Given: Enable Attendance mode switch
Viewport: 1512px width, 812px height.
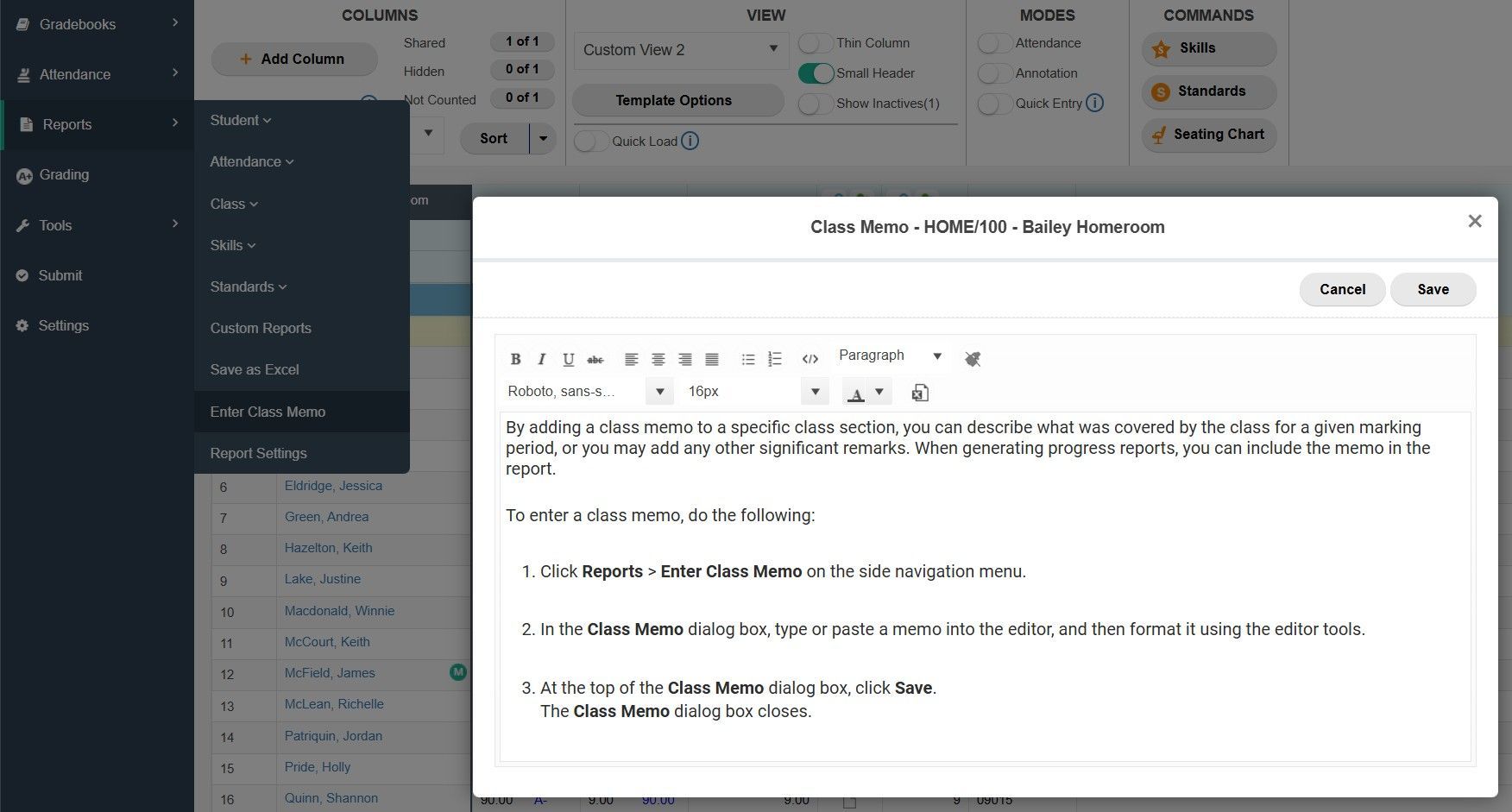Looking at the screenshot, I should point(995,43).
